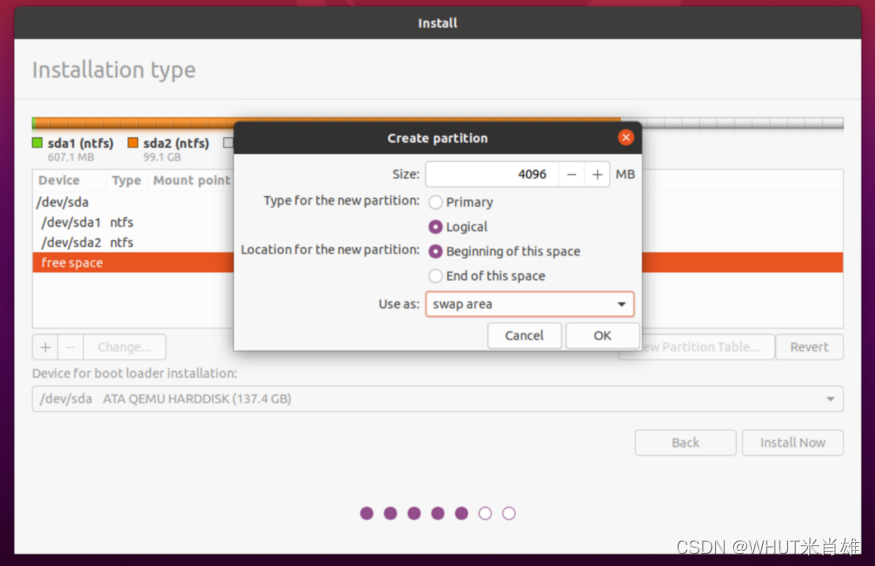Click the Change... partition button
875x566 pixels.
click(x=124, y=347)
